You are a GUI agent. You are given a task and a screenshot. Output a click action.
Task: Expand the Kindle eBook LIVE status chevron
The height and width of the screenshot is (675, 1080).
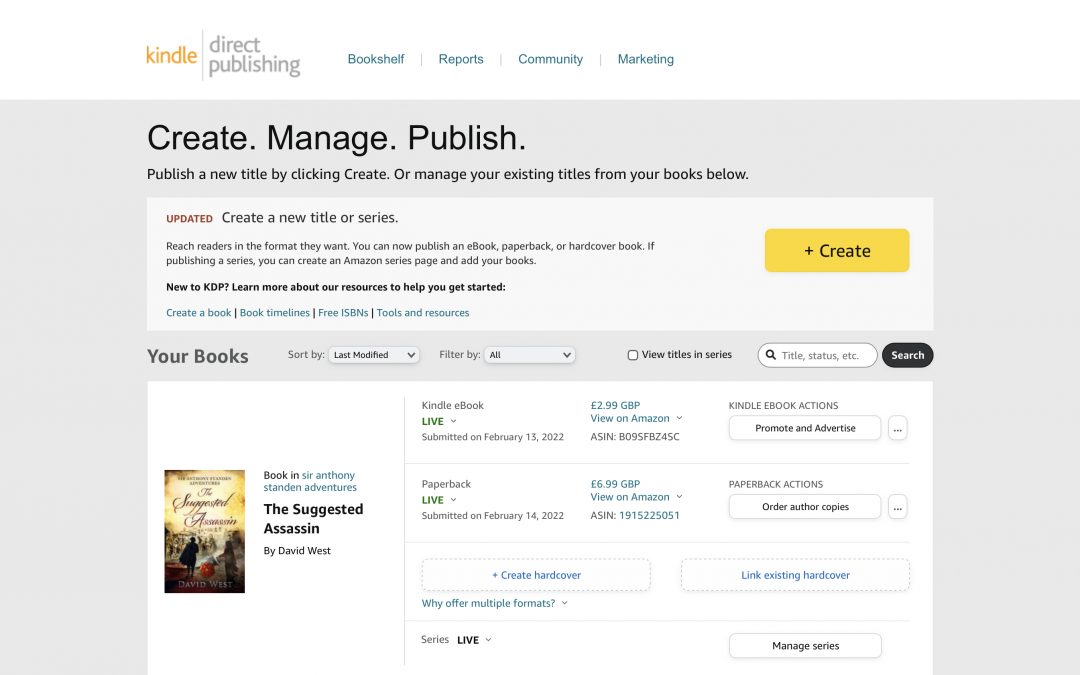[453, 421]
